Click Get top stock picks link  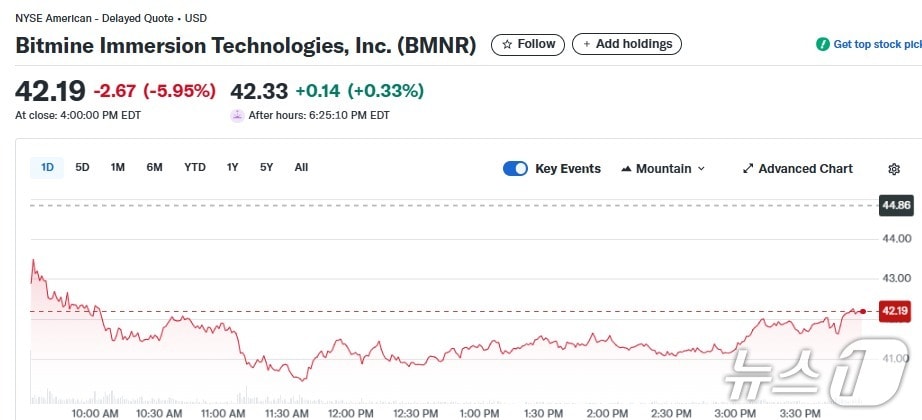pos(877,45)
